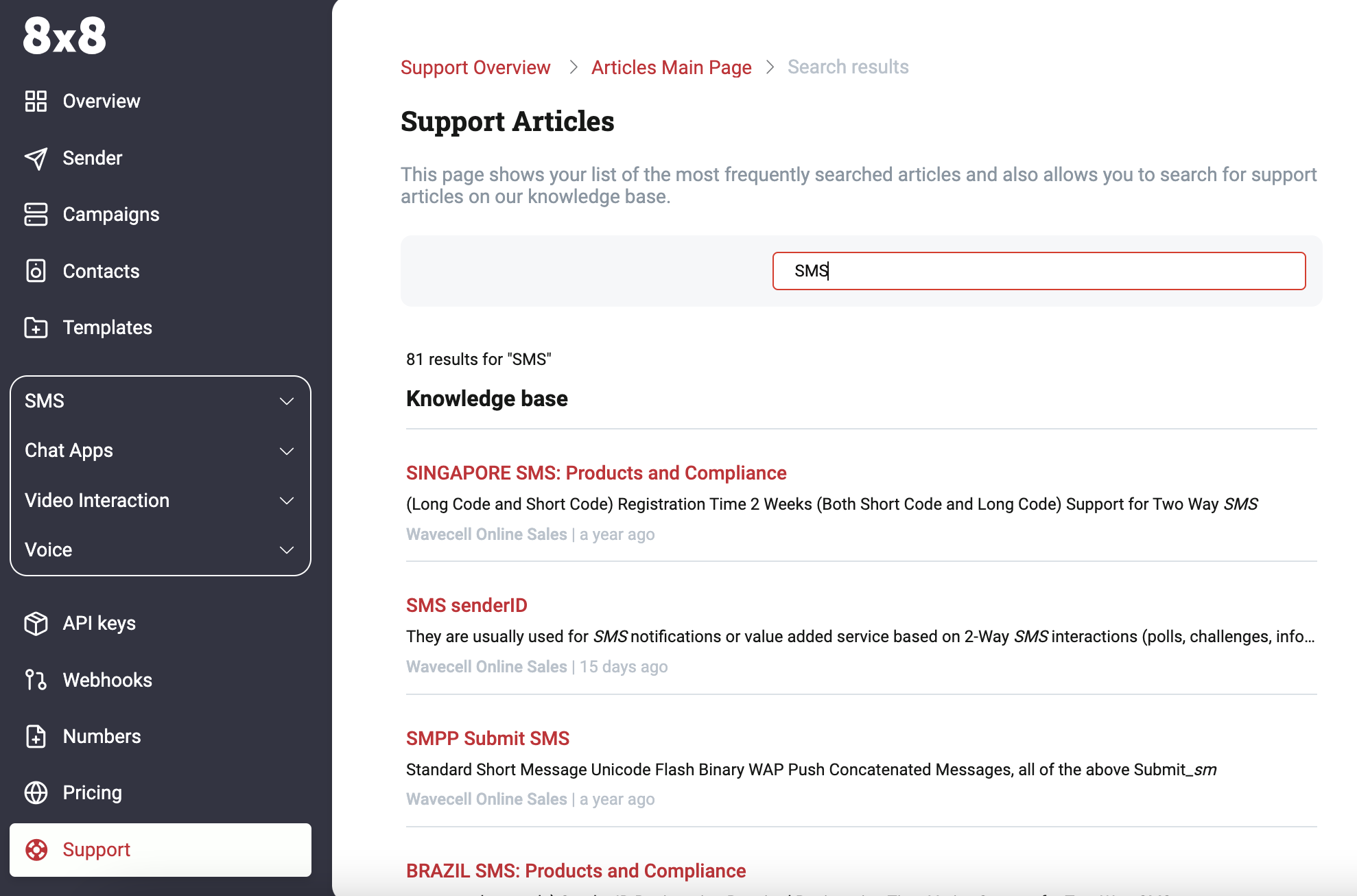Open SINGAPORE SMS Products article
1357x896 pixels.
point(596,472)
